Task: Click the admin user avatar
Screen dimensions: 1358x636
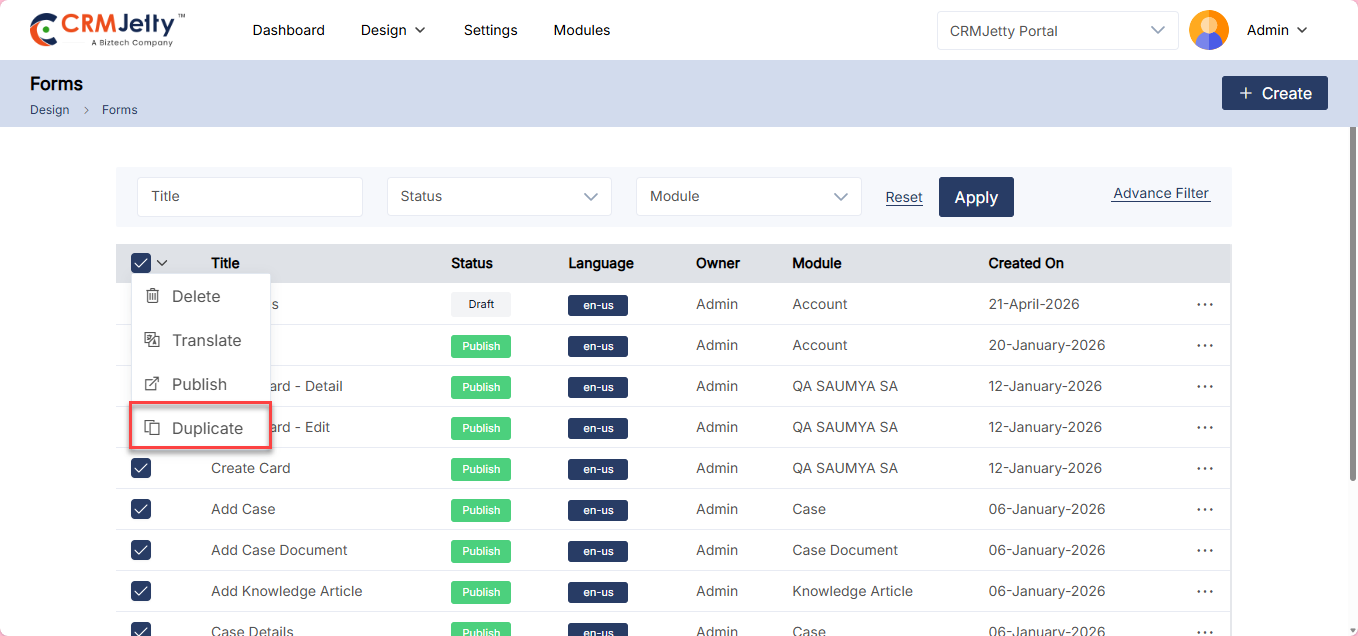Action: pos(1208,30)
